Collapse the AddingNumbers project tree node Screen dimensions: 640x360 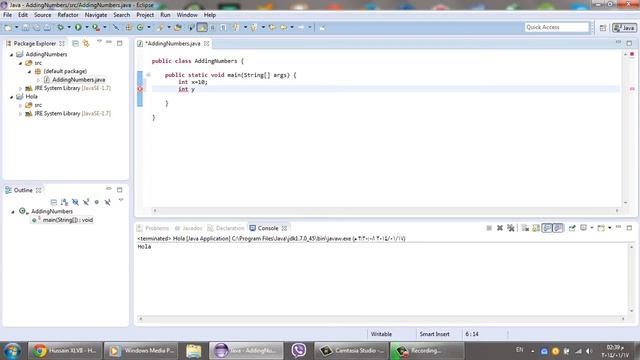point(11,54)
